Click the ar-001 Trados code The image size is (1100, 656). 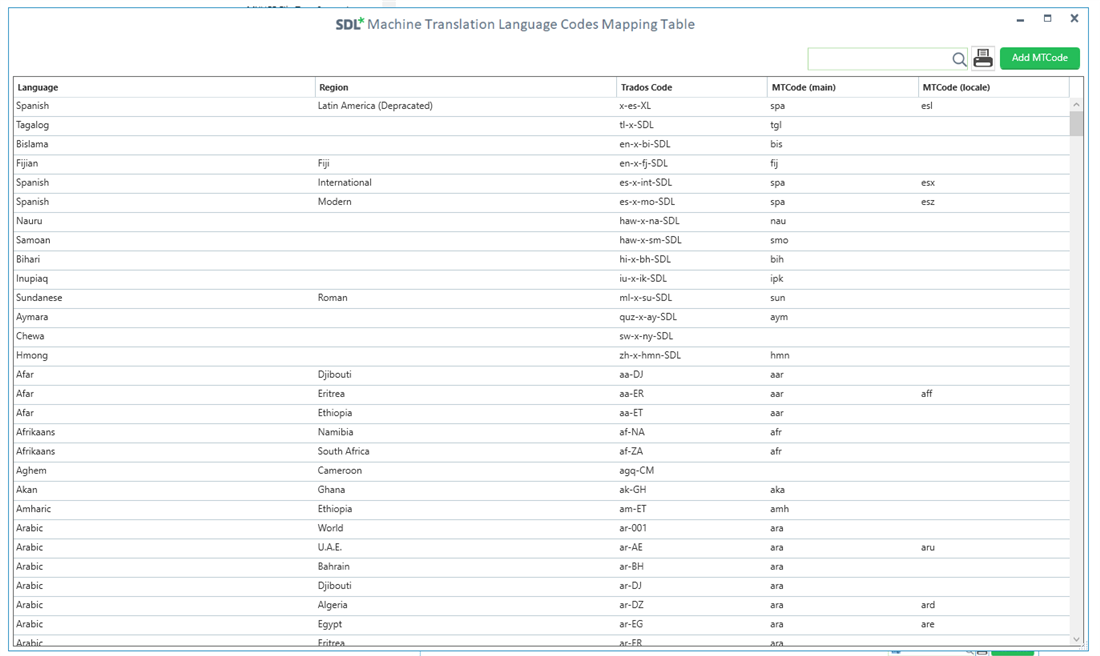coord(633,528)
